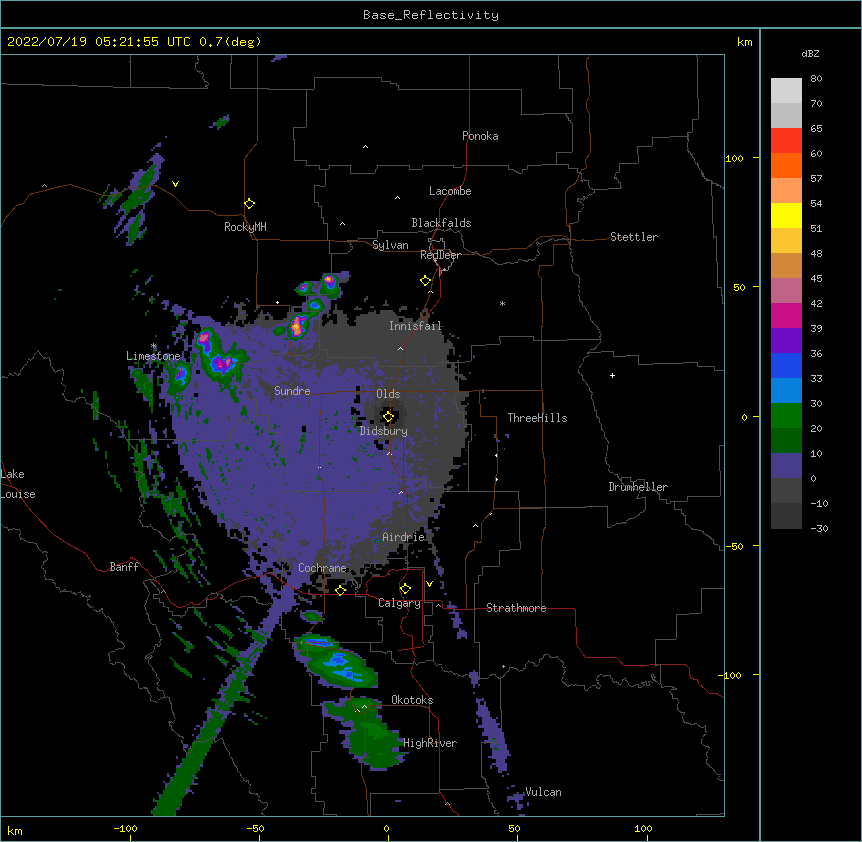
Task: Click the Cochrane label
Action: point(322,568)
